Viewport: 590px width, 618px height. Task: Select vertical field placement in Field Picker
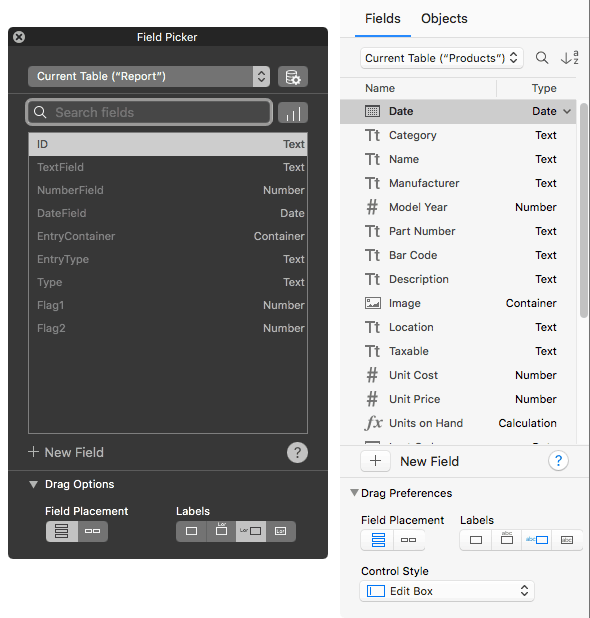point(62,531)
